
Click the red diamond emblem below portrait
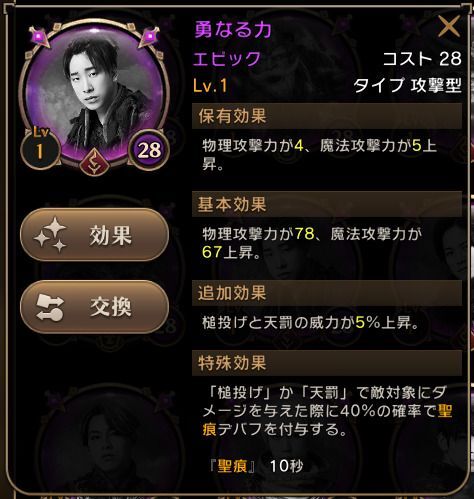point(95,161)
